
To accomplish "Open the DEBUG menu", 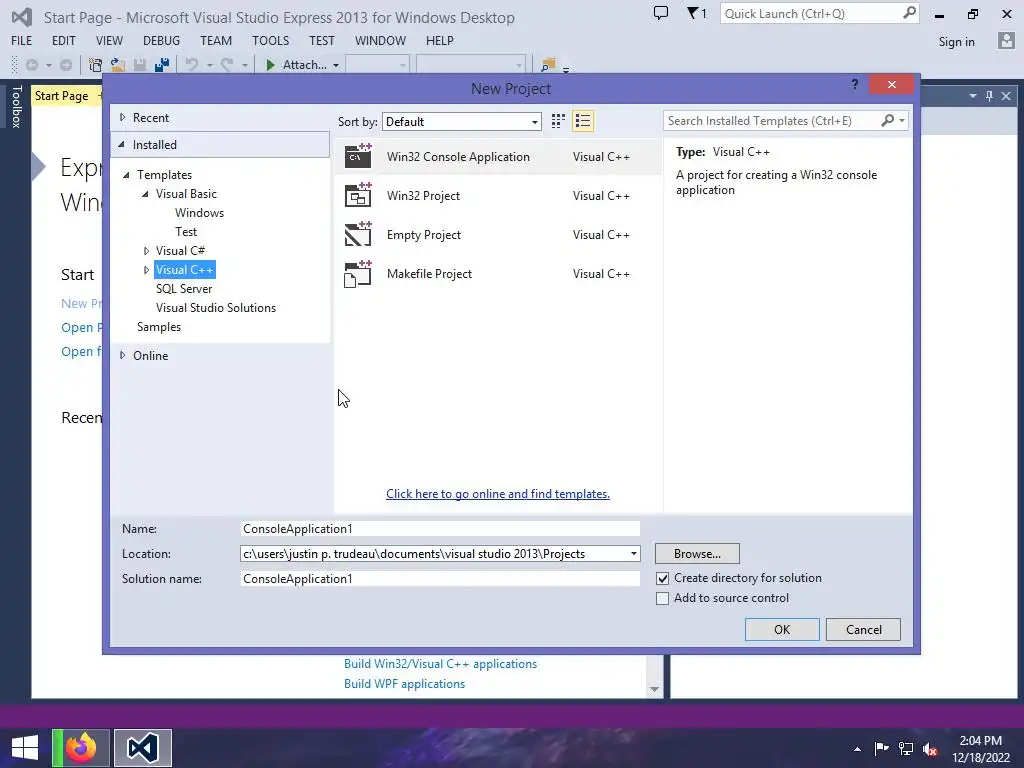I will click(161, 40).
